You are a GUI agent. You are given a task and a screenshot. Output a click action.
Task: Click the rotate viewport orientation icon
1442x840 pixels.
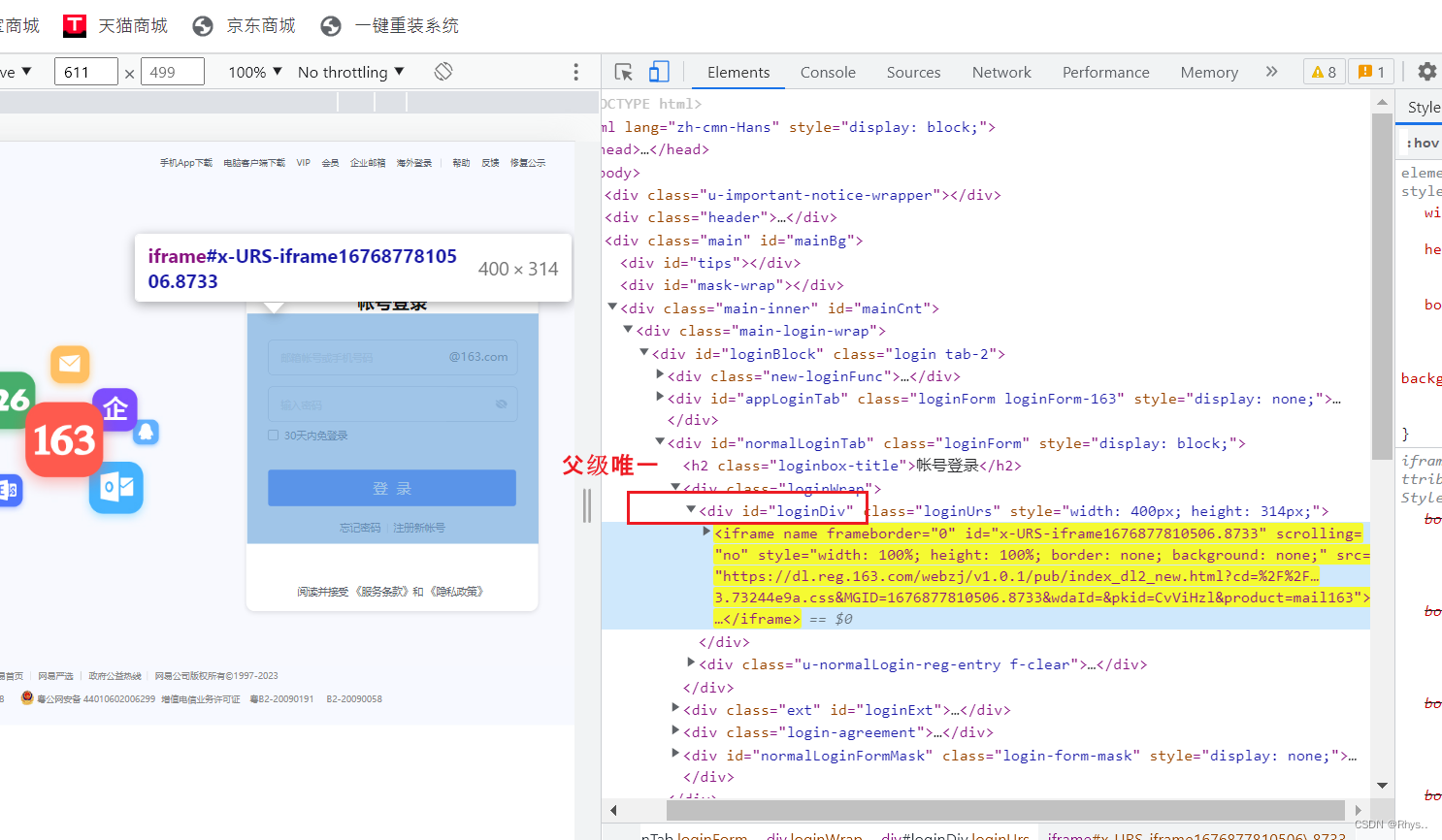[442, 71]
